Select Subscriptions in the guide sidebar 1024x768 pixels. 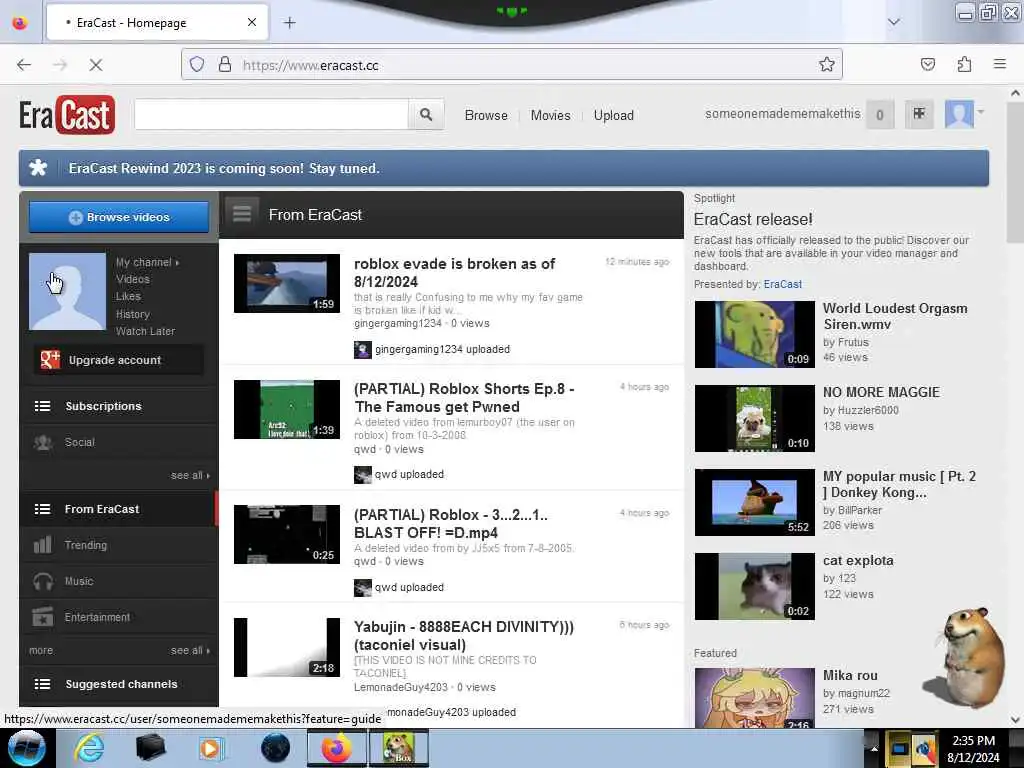pos(119,406)
